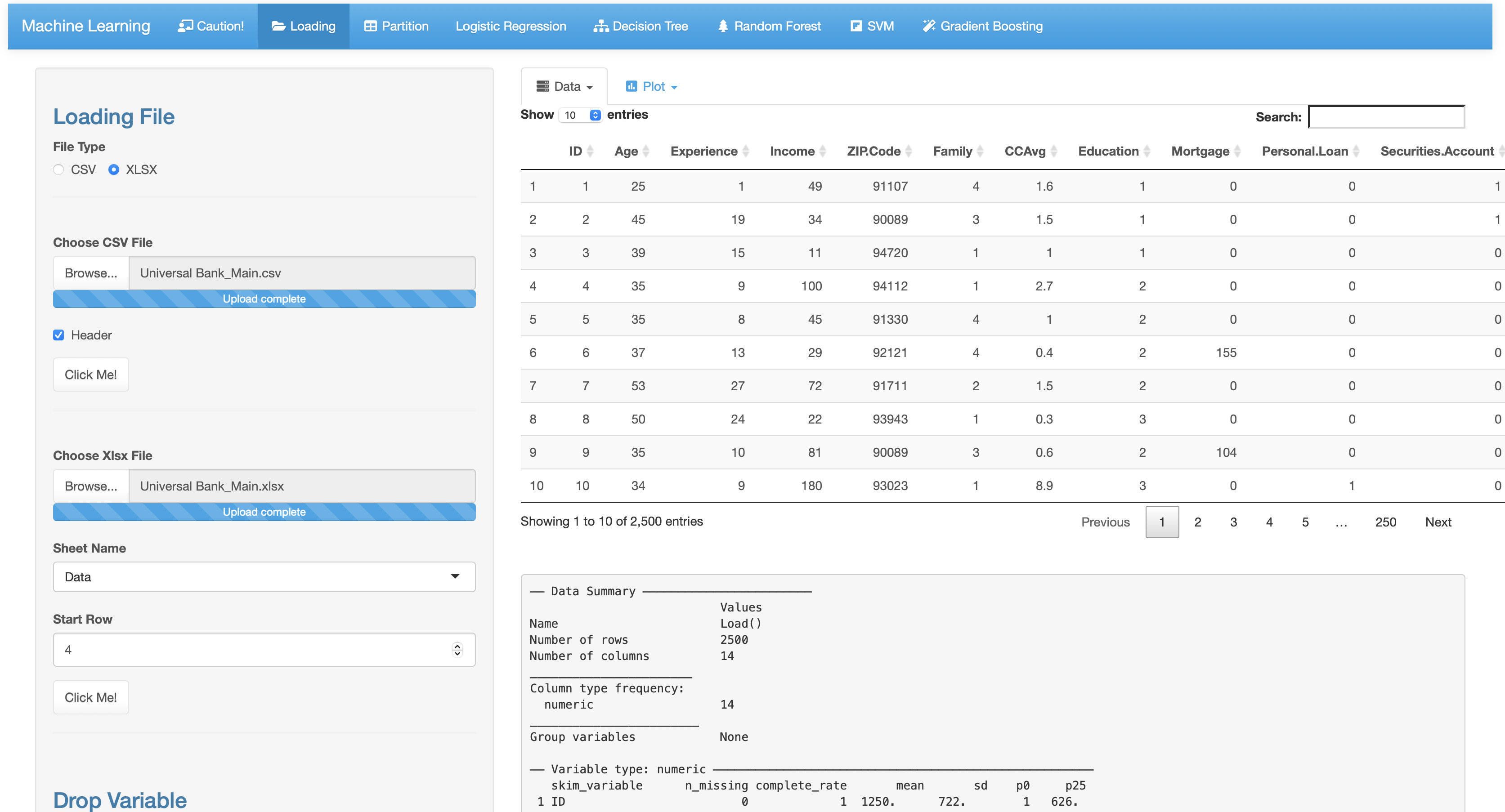Open the Logistic Regression tab

pyautogui.click(x=511, y=26)
